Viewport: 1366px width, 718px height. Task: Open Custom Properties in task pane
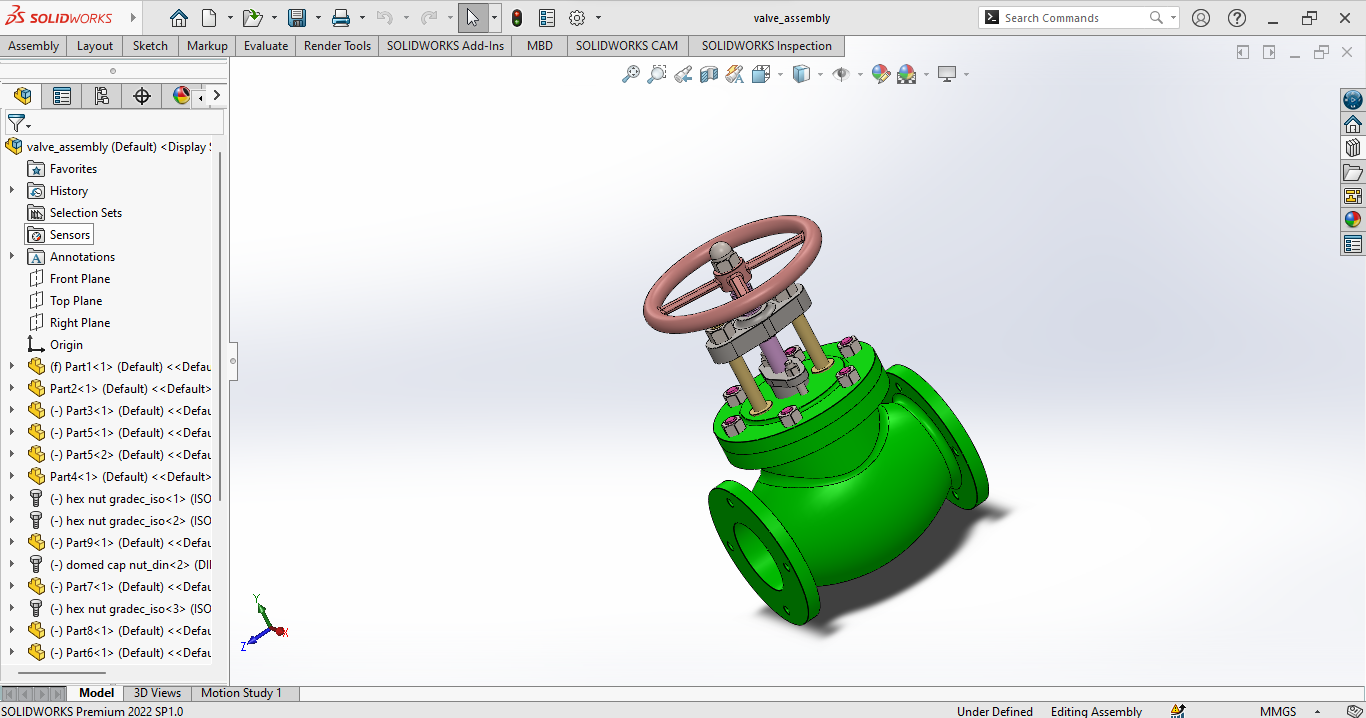(1353, 244)
